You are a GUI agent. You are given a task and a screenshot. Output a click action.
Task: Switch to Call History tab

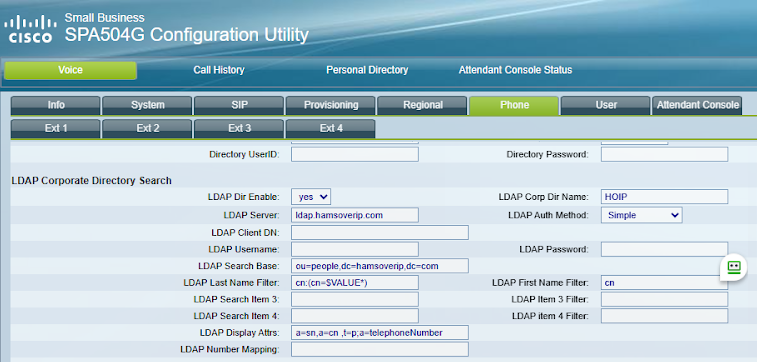coord(219,70)
